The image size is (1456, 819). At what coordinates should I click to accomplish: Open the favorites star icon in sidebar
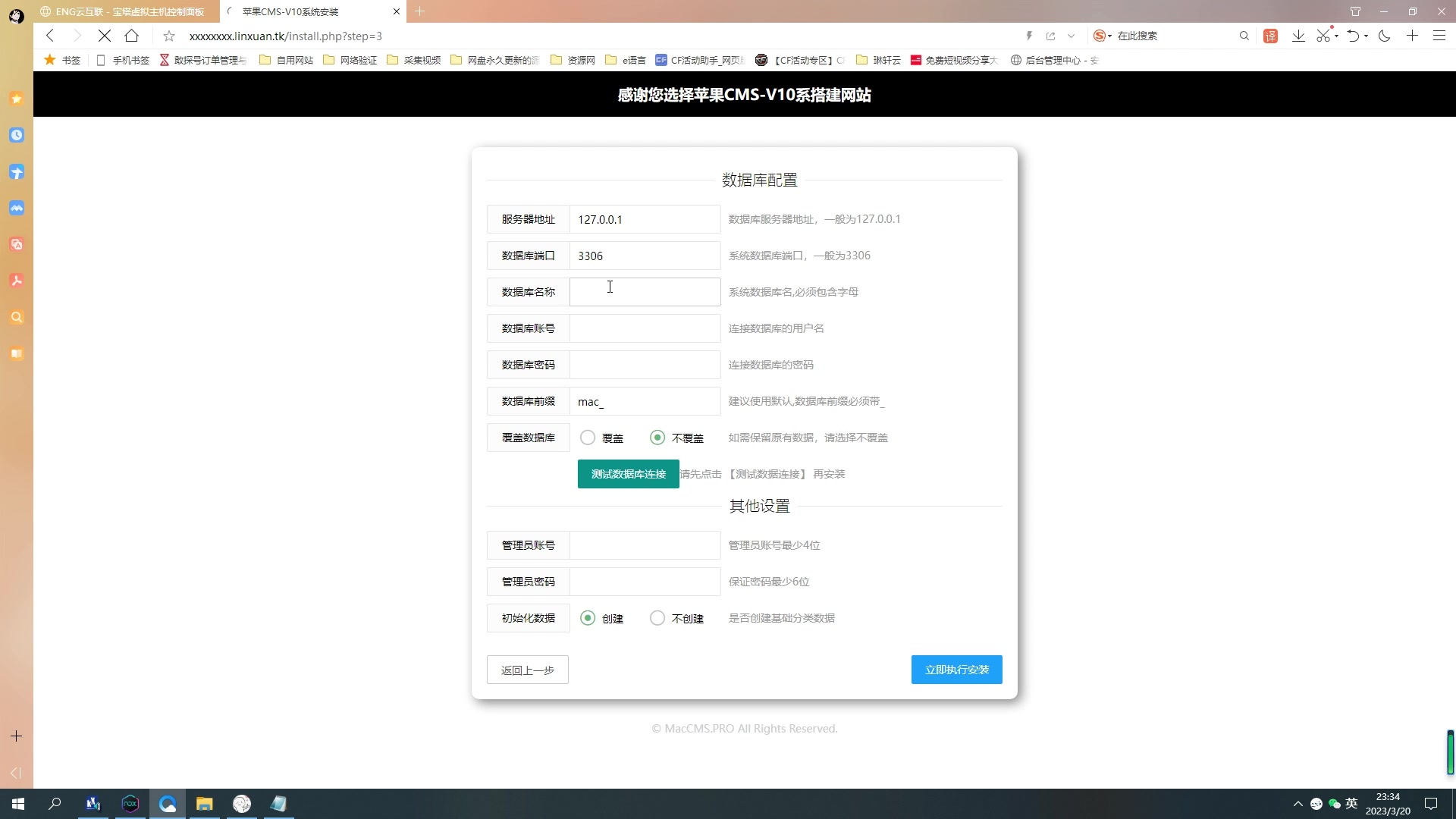(17, 99)
